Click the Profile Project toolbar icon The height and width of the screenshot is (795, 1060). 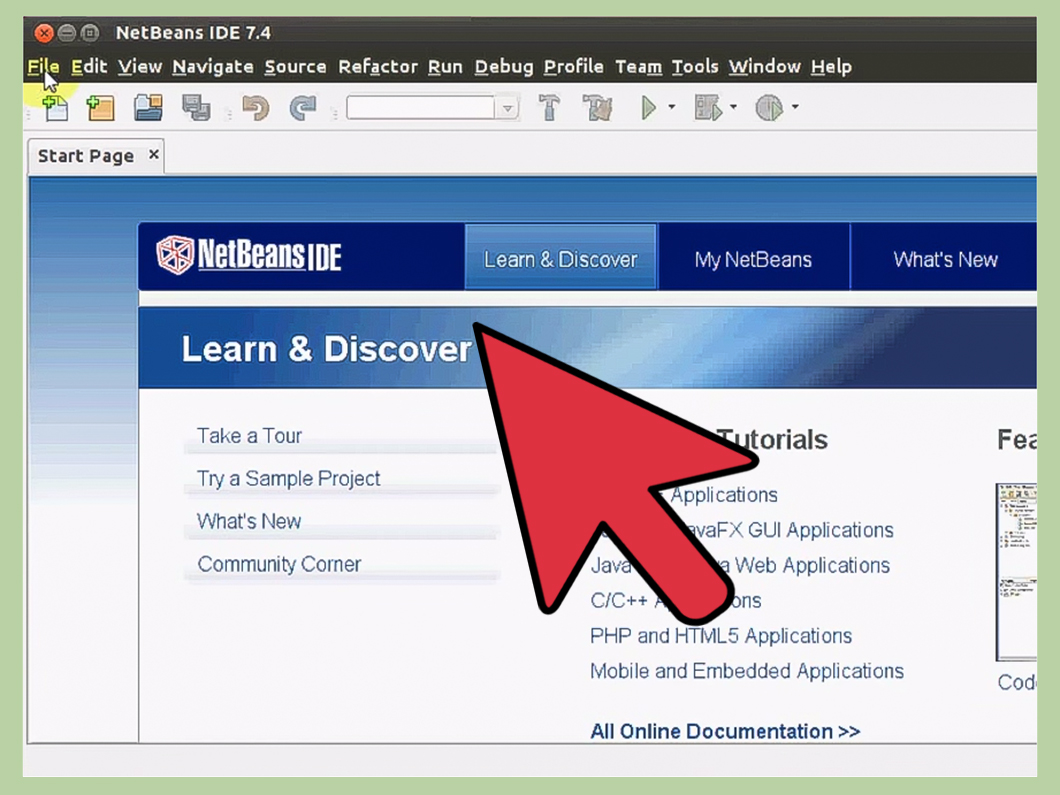[769, 107]
